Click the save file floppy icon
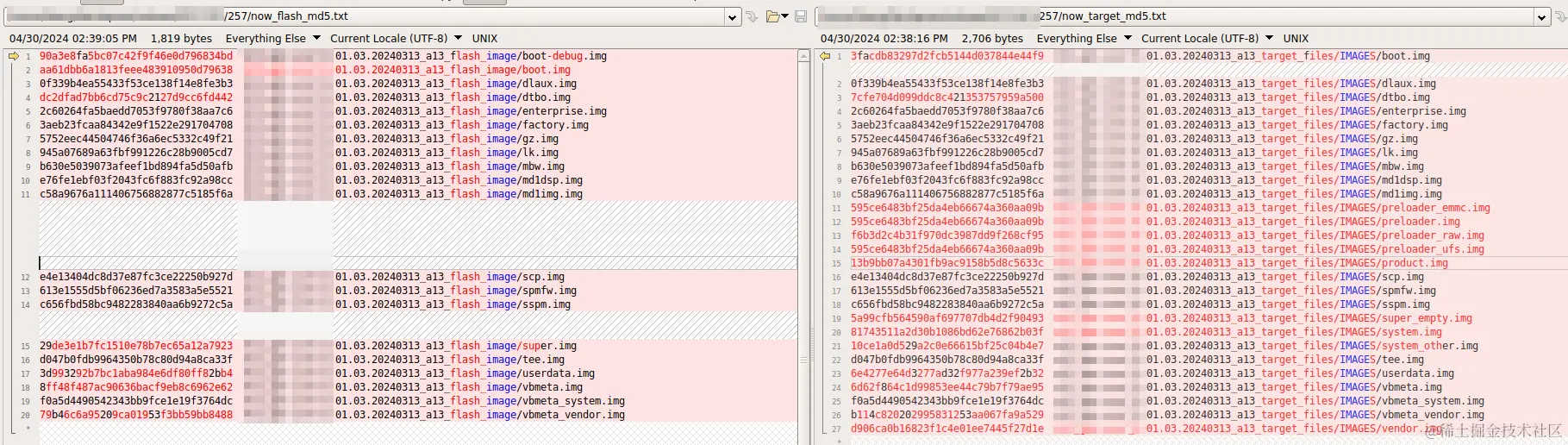Screen dimensions: 1568x445 pos(801,16)
